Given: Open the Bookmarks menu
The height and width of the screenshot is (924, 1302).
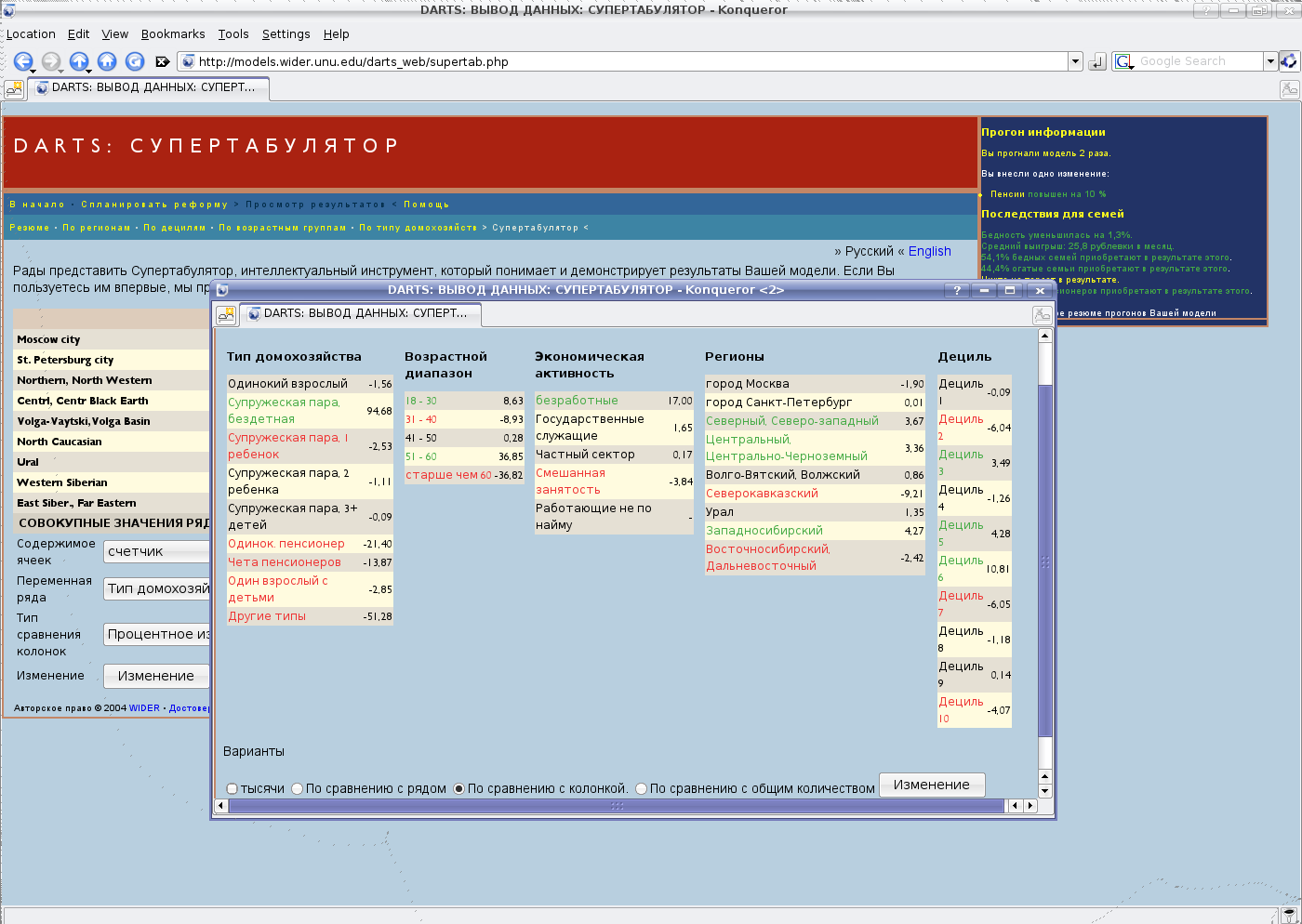Looking at the screenshot, I should coord(173,34).
